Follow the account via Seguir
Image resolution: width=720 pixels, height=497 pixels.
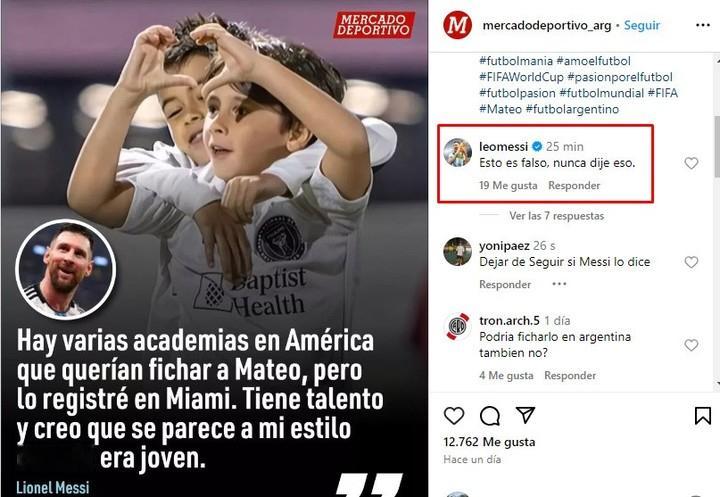click(x=641, y=25)
